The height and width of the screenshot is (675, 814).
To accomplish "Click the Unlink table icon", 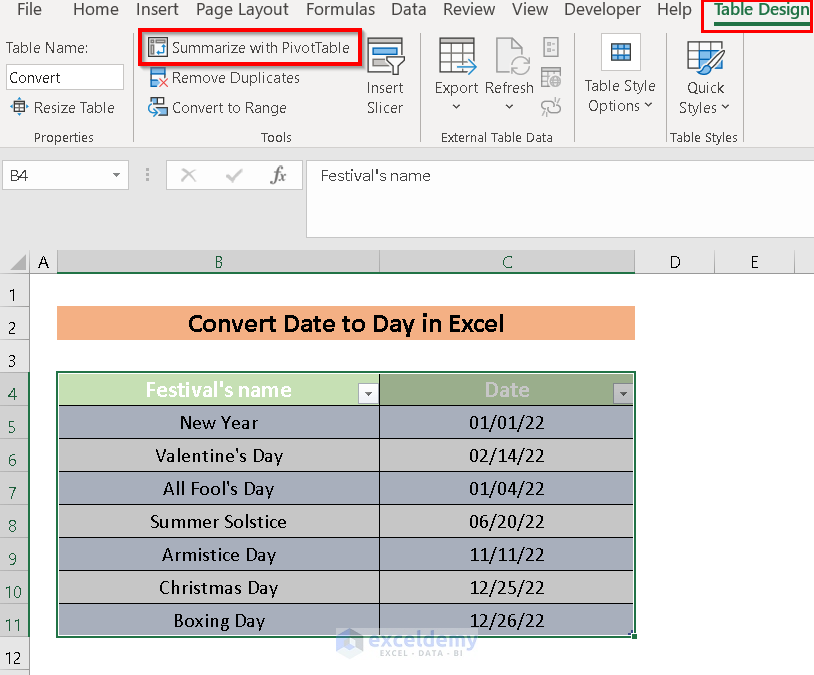I will coord(551,106).
